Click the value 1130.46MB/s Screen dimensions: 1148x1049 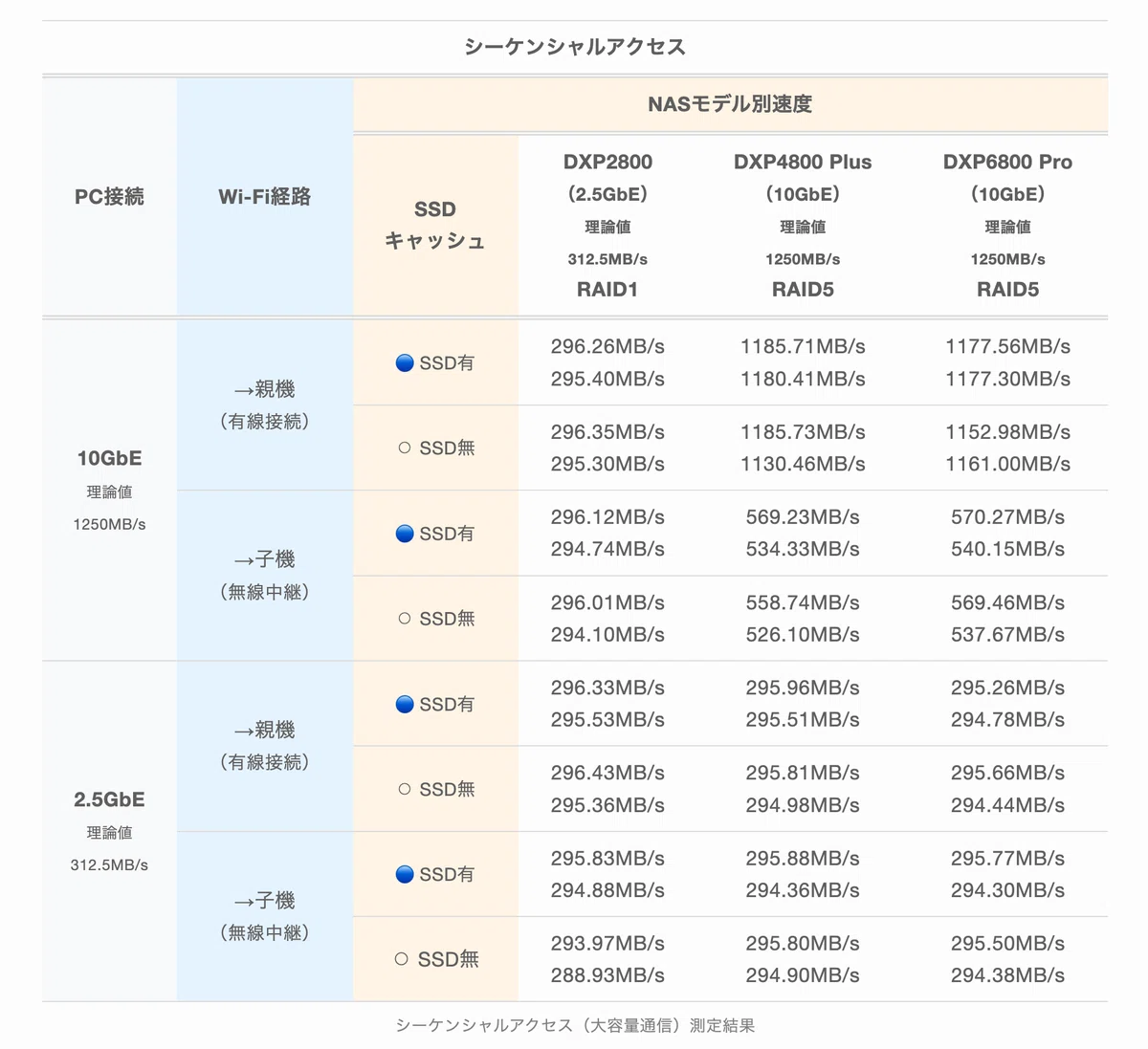[803, 464]
